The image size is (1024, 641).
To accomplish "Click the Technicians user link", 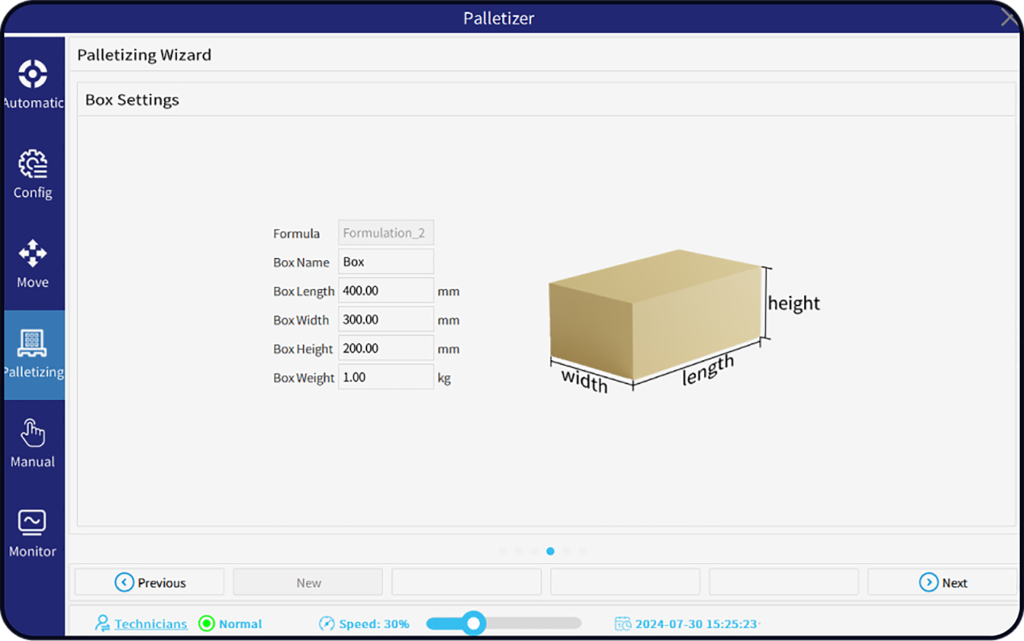I will click(x=150, y=624).
